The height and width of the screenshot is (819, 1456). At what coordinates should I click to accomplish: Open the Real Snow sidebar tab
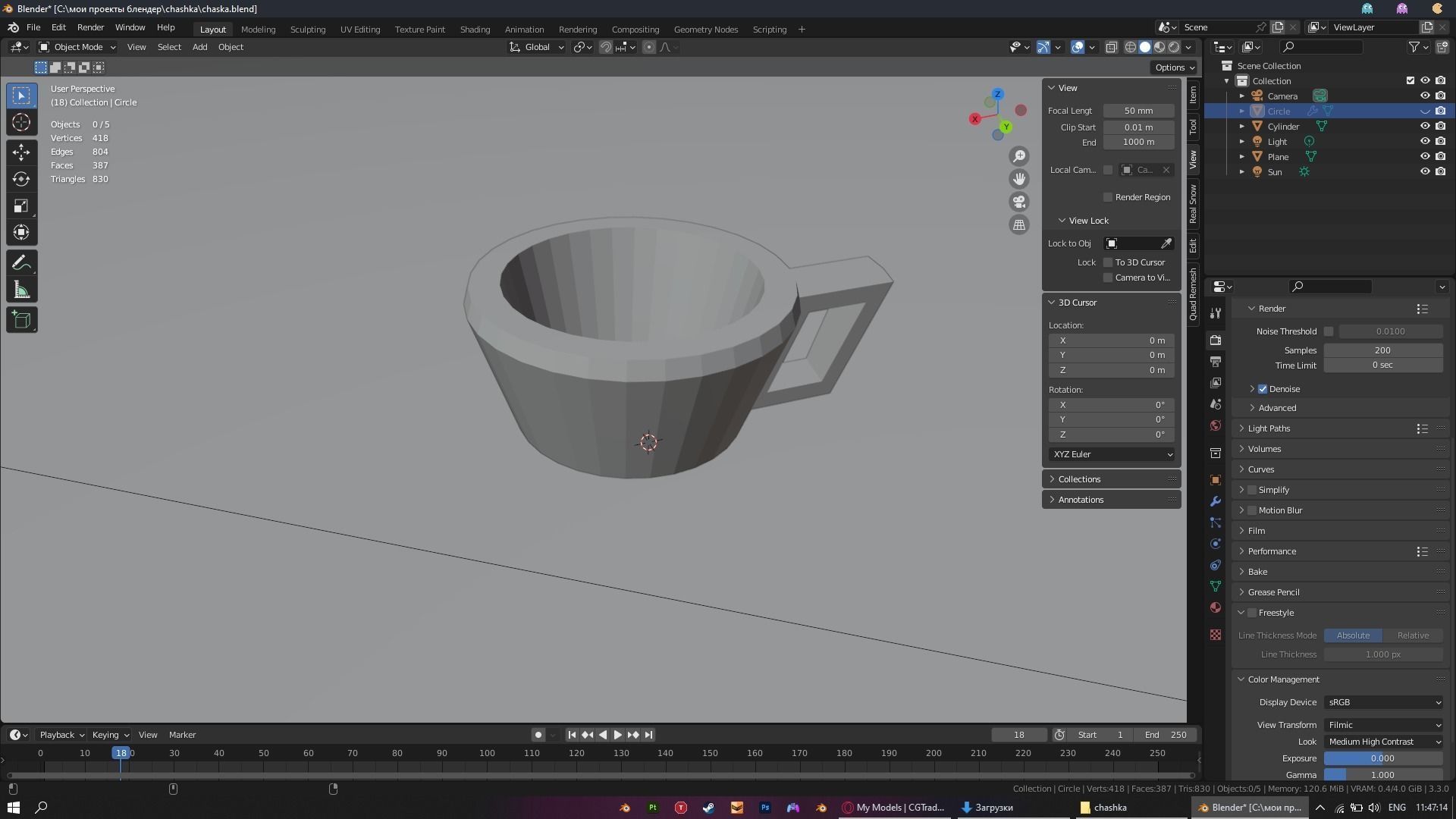click(1193, 203)
